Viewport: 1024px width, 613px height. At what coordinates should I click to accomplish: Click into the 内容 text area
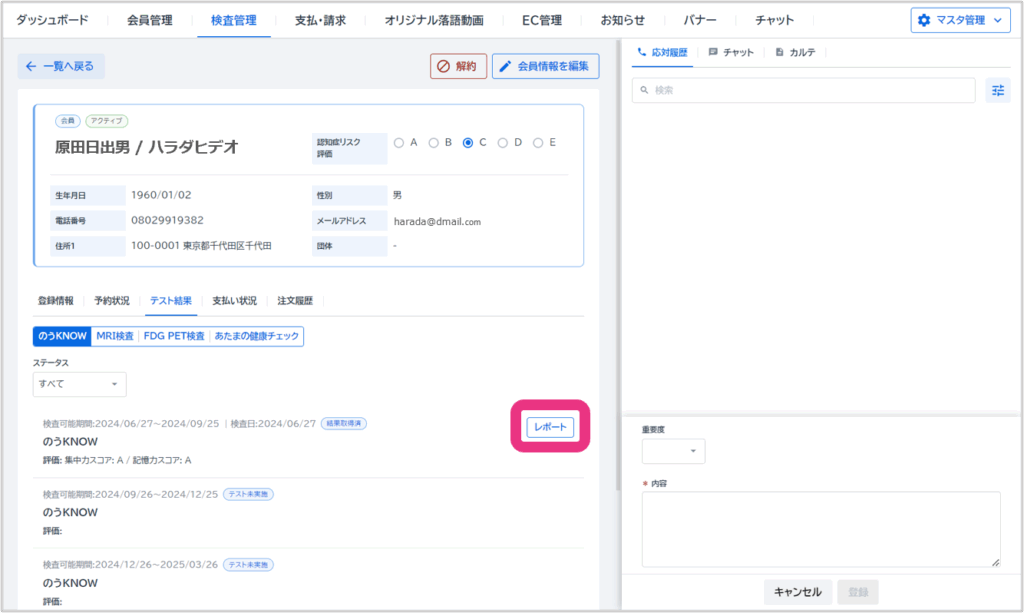point(820,529)
